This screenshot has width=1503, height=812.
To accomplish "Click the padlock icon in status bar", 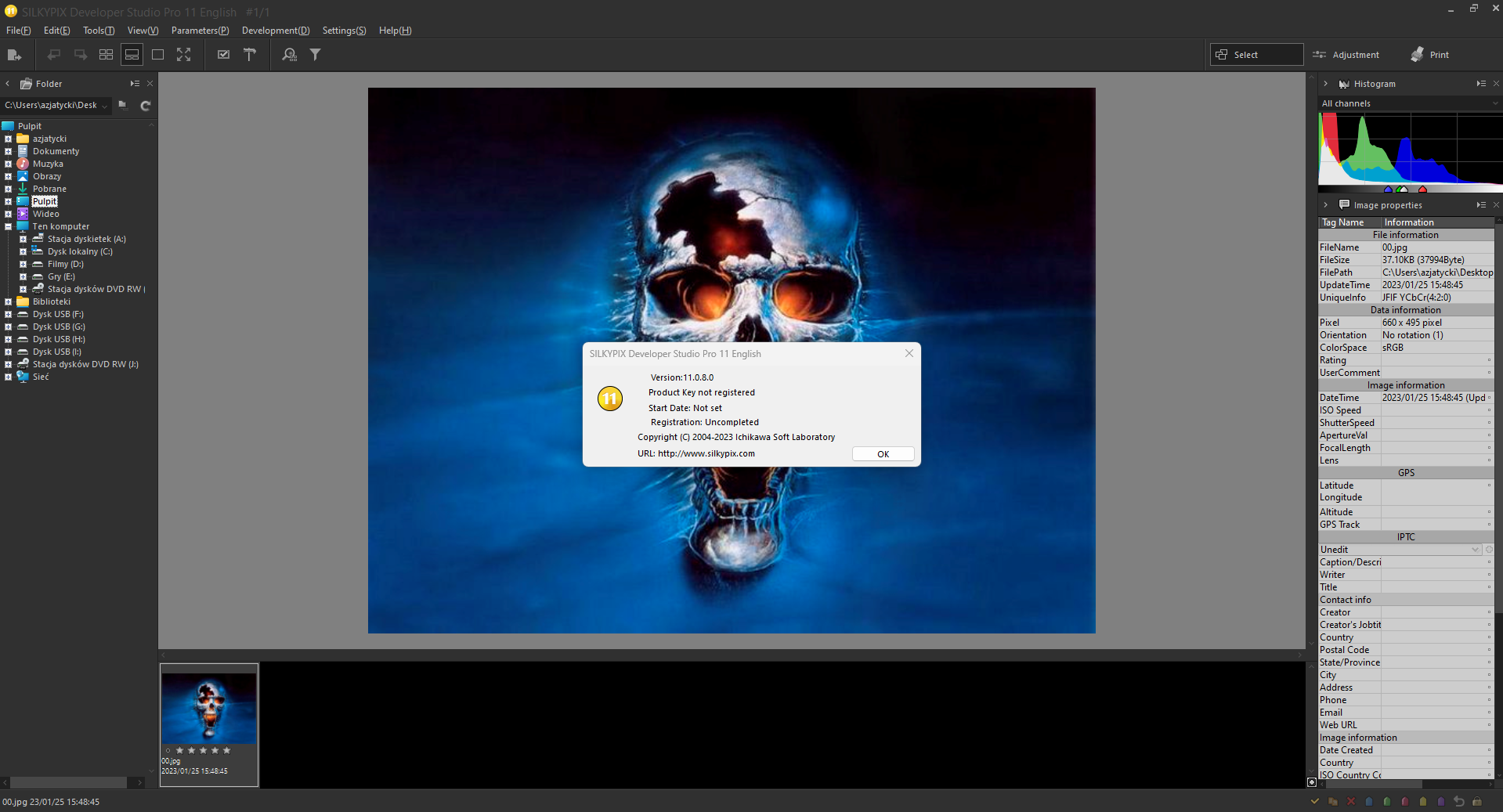I will pyautogui.click(x=1477, y=801).
